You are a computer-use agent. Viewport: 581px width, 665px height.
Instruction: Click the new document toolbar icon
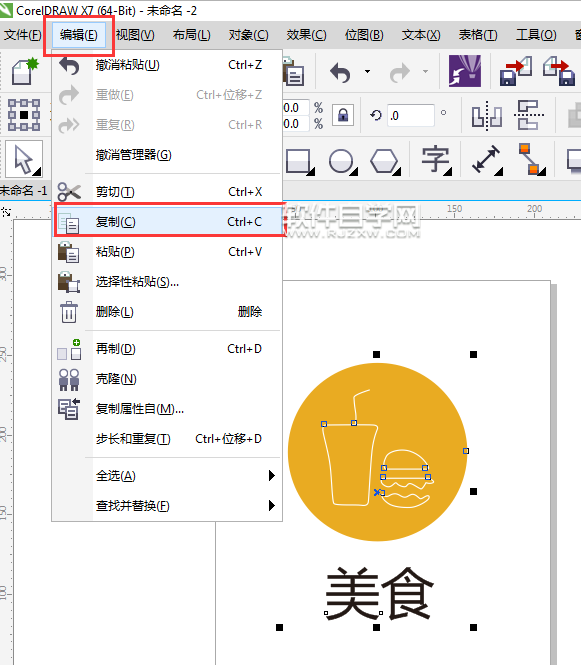pyautogui.click(x=25, y=71)
